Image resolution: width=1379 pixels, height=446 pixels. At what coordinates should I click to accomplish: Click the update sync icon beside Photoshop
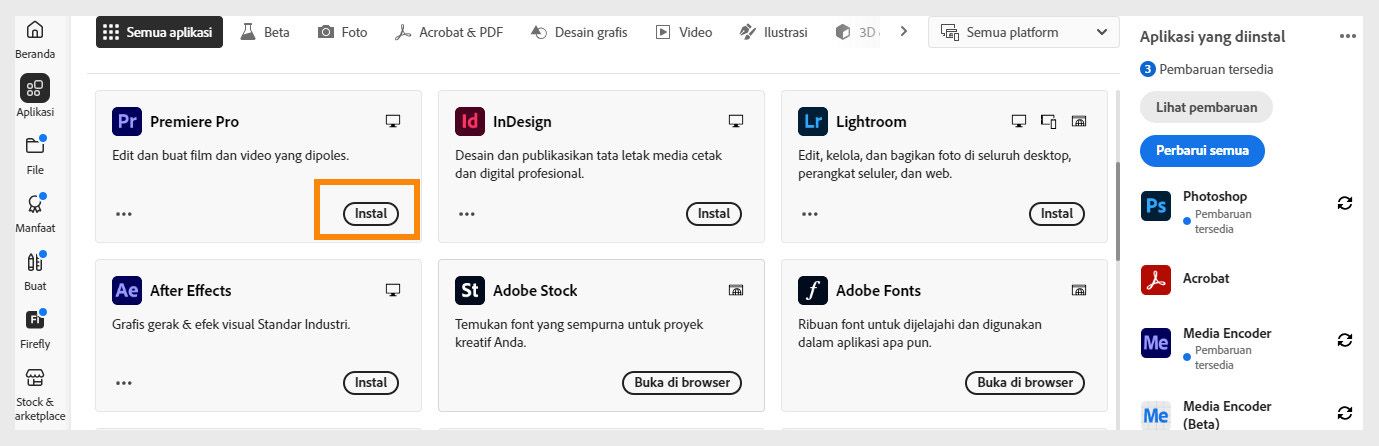click(x=1345, y=203)
